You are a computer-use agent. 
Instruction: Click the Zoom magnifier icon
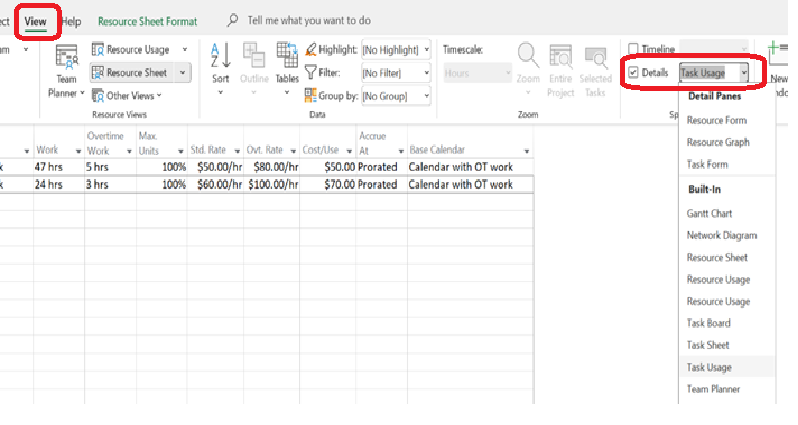(528, 56)
